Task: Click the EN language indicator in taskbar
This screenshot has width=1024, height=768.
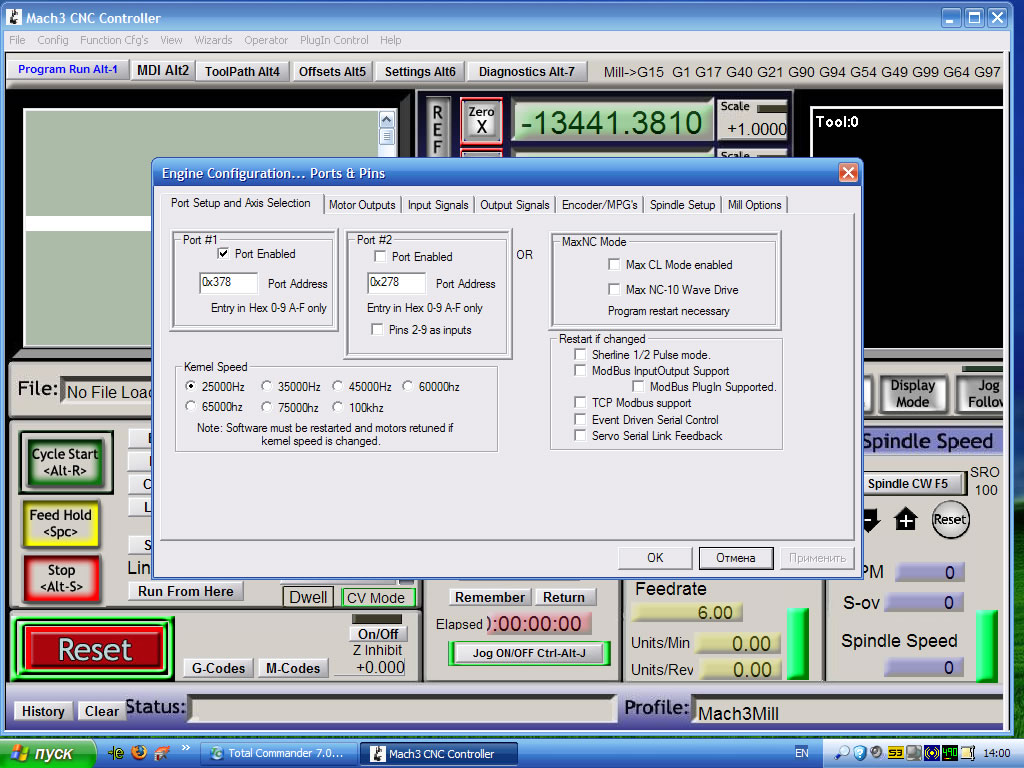Action: pyautogui.click(x=802, y=753)
